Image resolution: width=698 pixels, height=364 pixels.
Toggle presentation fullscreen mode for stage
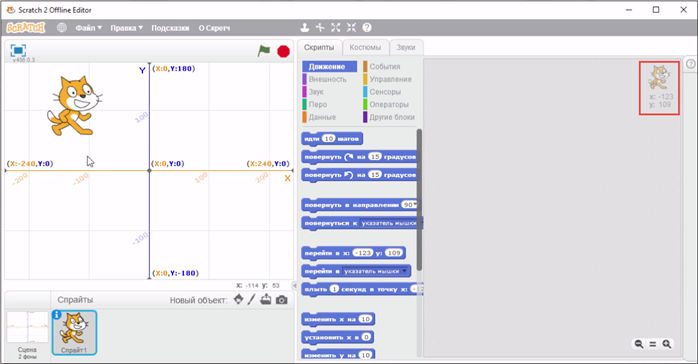(18, 50)
